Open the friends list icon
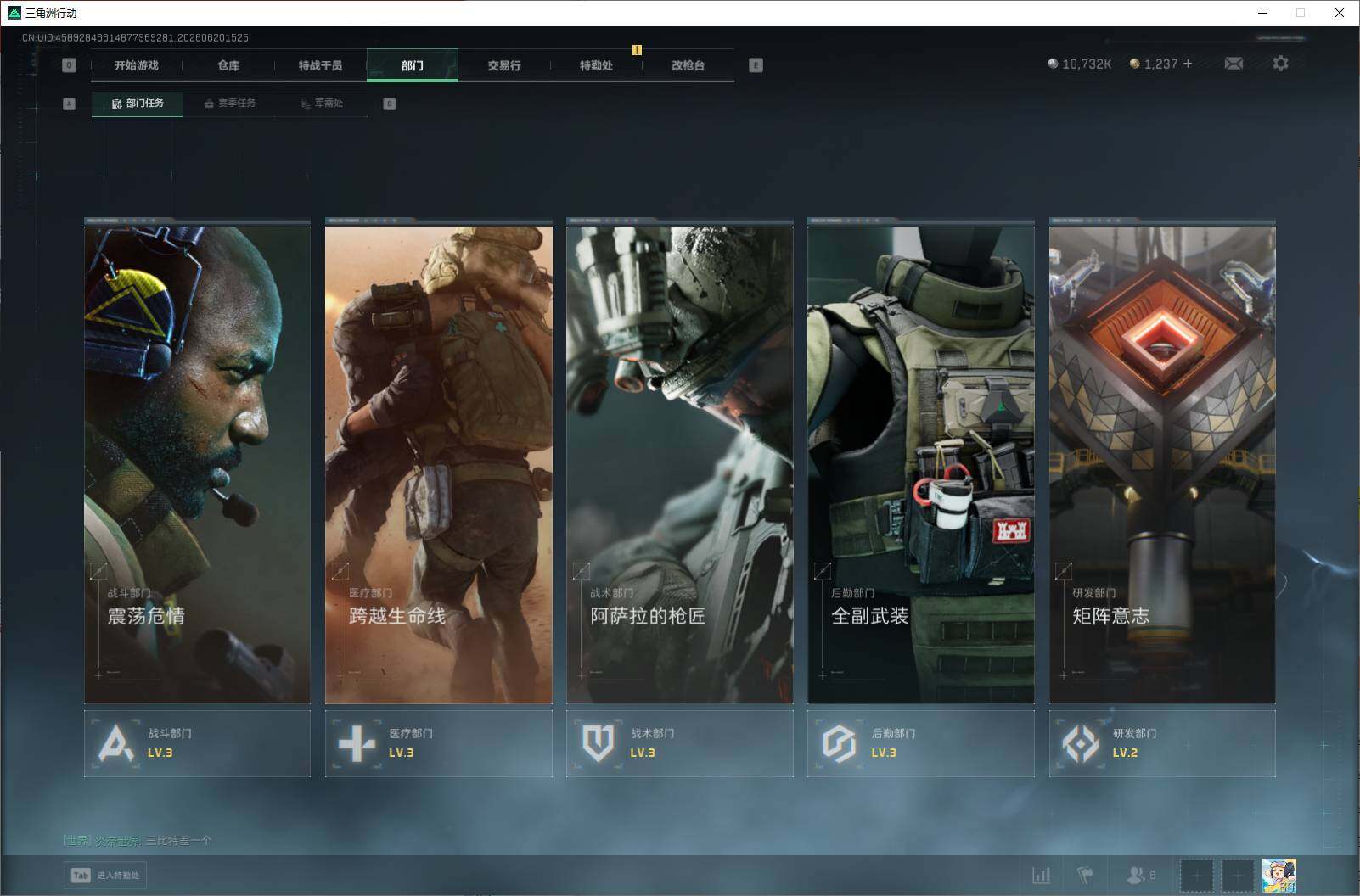1360x896 pixels. tap(1141, 875)
